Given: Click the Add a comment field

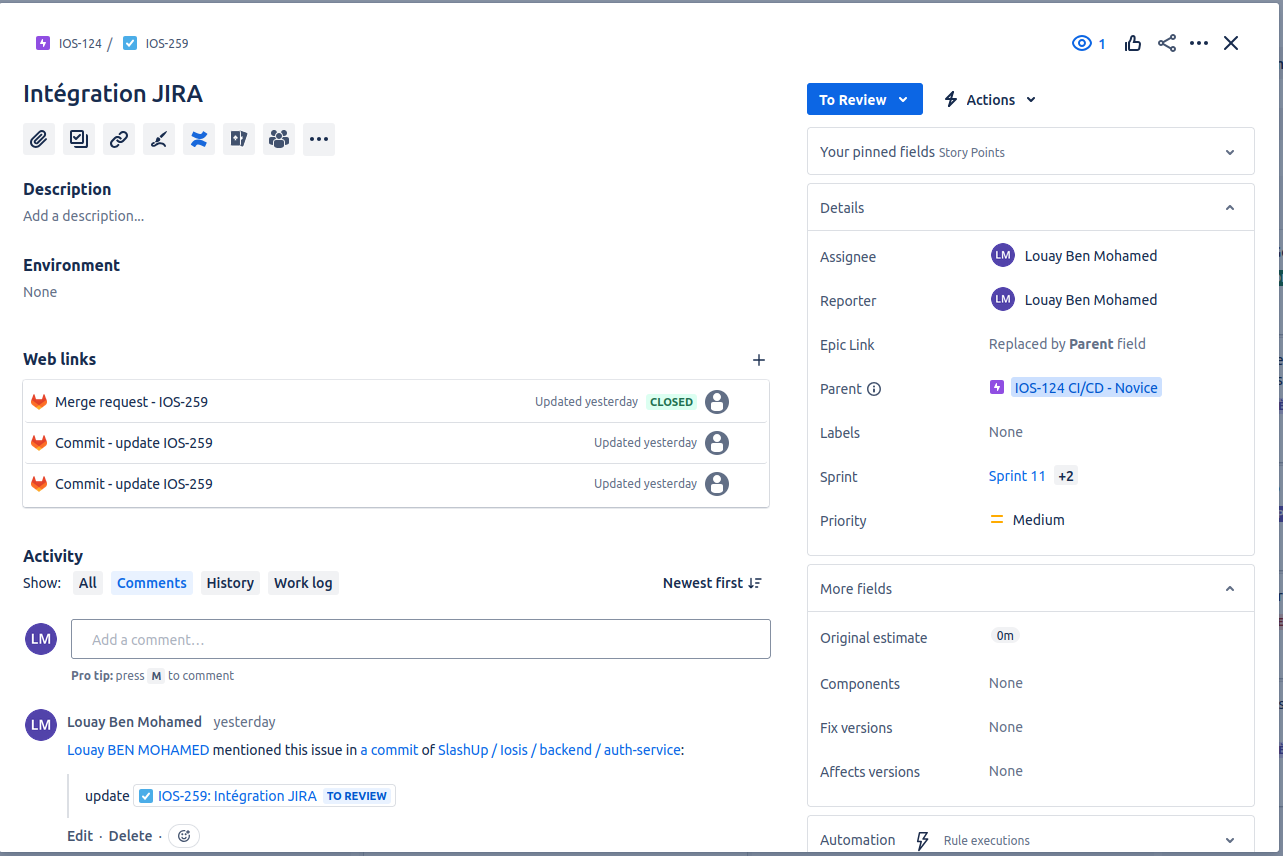Looking at the screenshot, I should click(420, 639).
